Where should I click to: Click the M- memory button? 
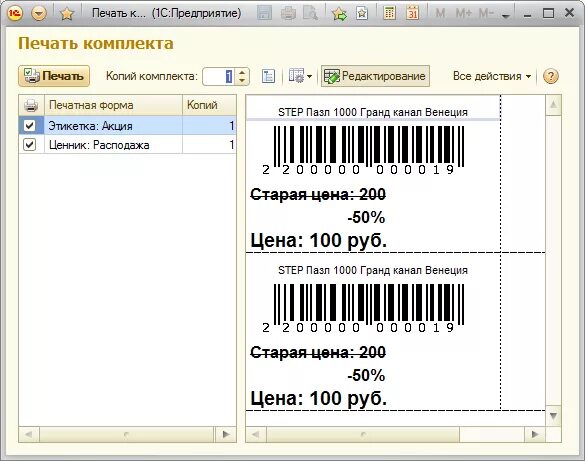pos(486,13)
